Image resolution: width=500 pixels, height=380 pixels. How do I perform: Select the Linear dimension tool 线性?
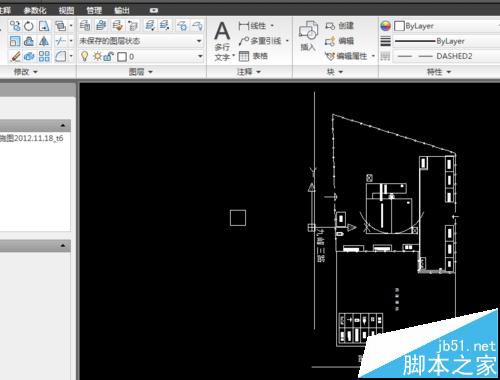pos(252,26)
